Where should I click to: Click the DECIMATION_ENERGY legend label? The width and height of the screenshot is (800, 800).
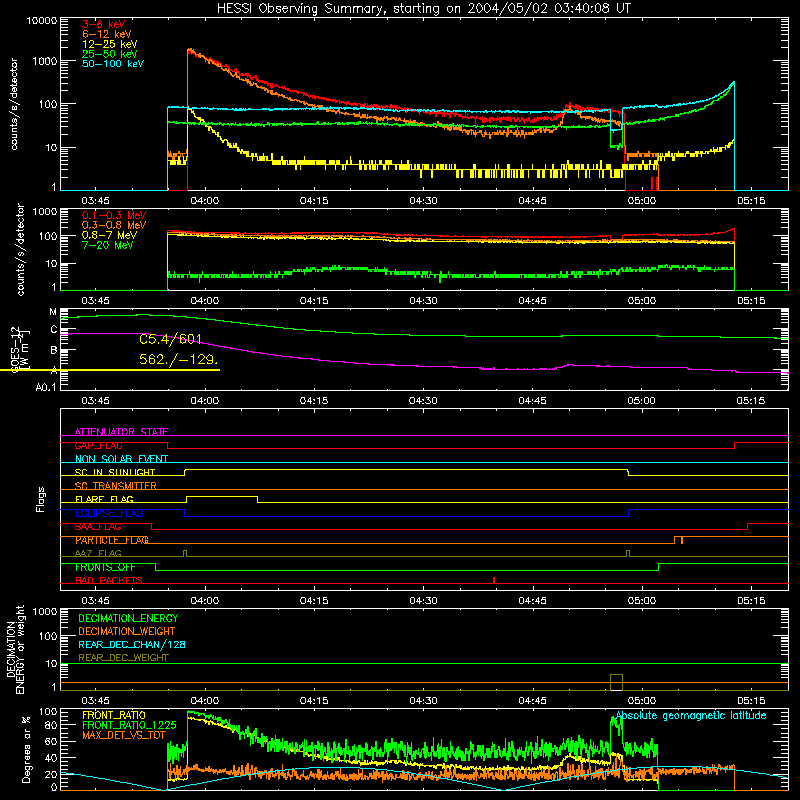coord(128,618)
